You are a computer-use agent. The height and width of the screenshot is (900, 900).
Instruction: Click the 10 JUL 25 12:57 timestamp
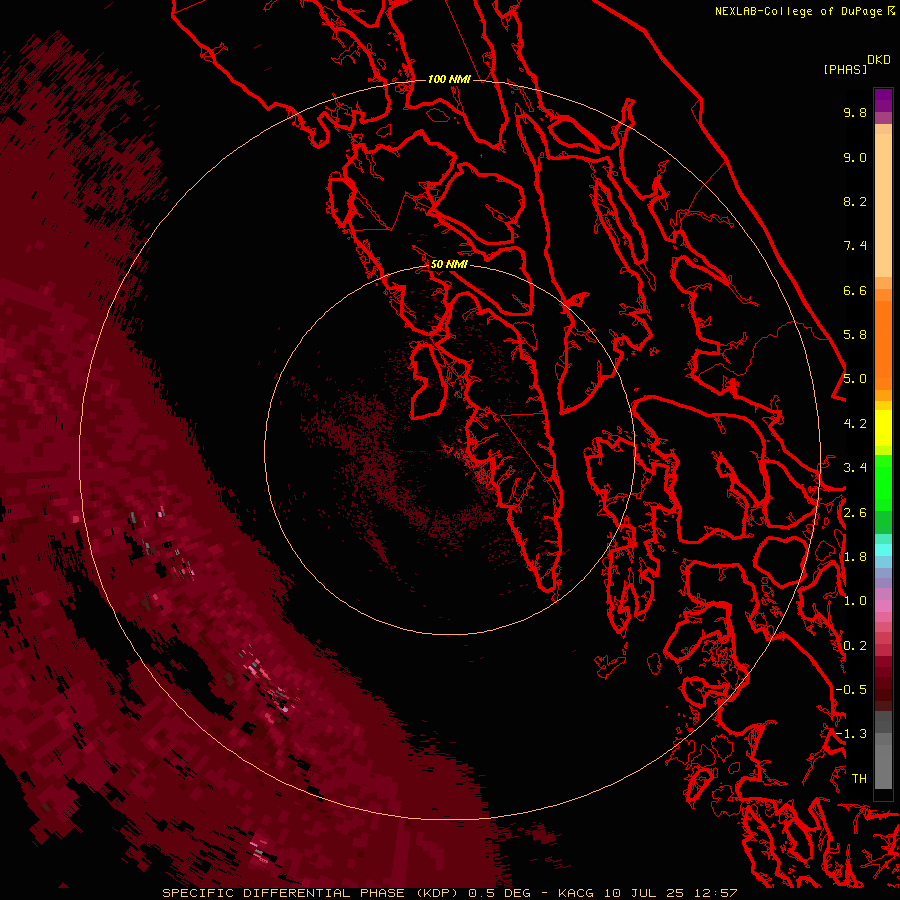[670, 893]
